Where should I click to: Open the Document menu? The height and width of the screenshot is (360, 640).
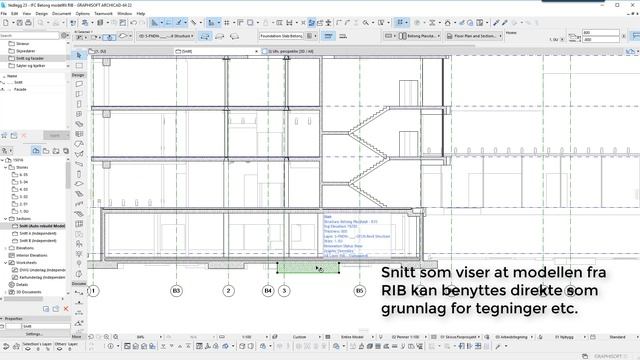click(61, 13)
